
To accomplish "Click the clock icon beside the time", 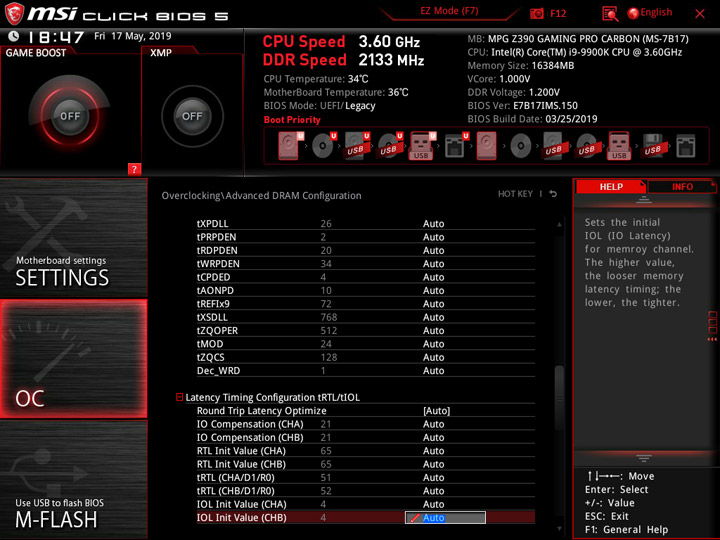I will tap(14, 36).
